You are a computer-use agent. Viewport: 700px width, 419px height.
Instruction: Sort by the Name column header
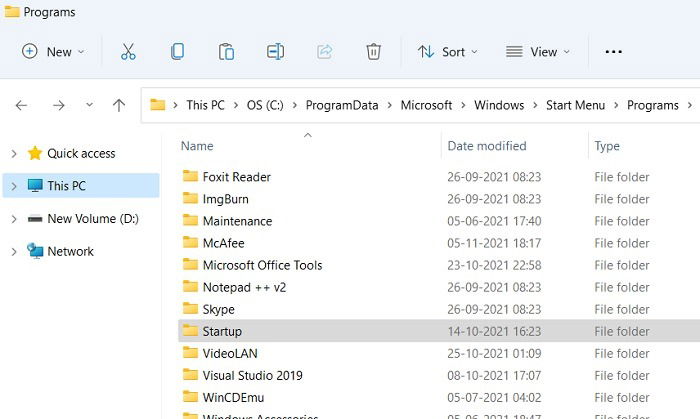[x=197, y=146]
